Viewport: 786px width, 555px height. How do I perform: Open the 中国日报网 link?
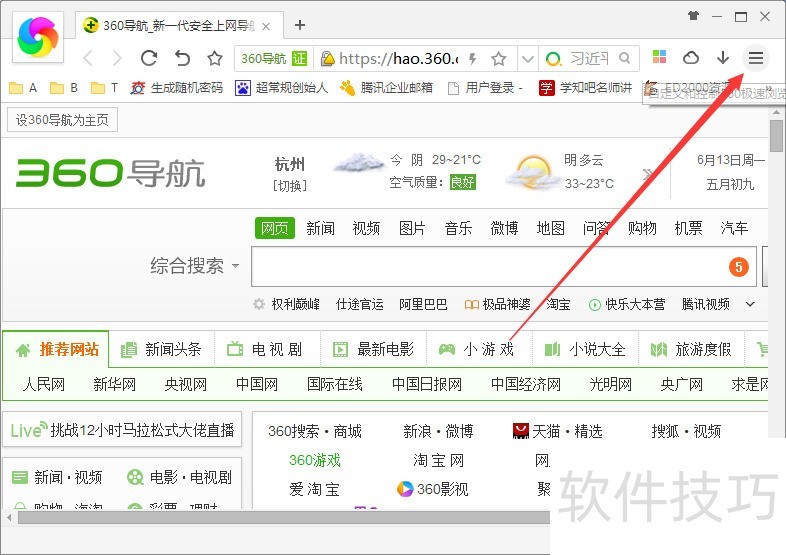(427, 385)
